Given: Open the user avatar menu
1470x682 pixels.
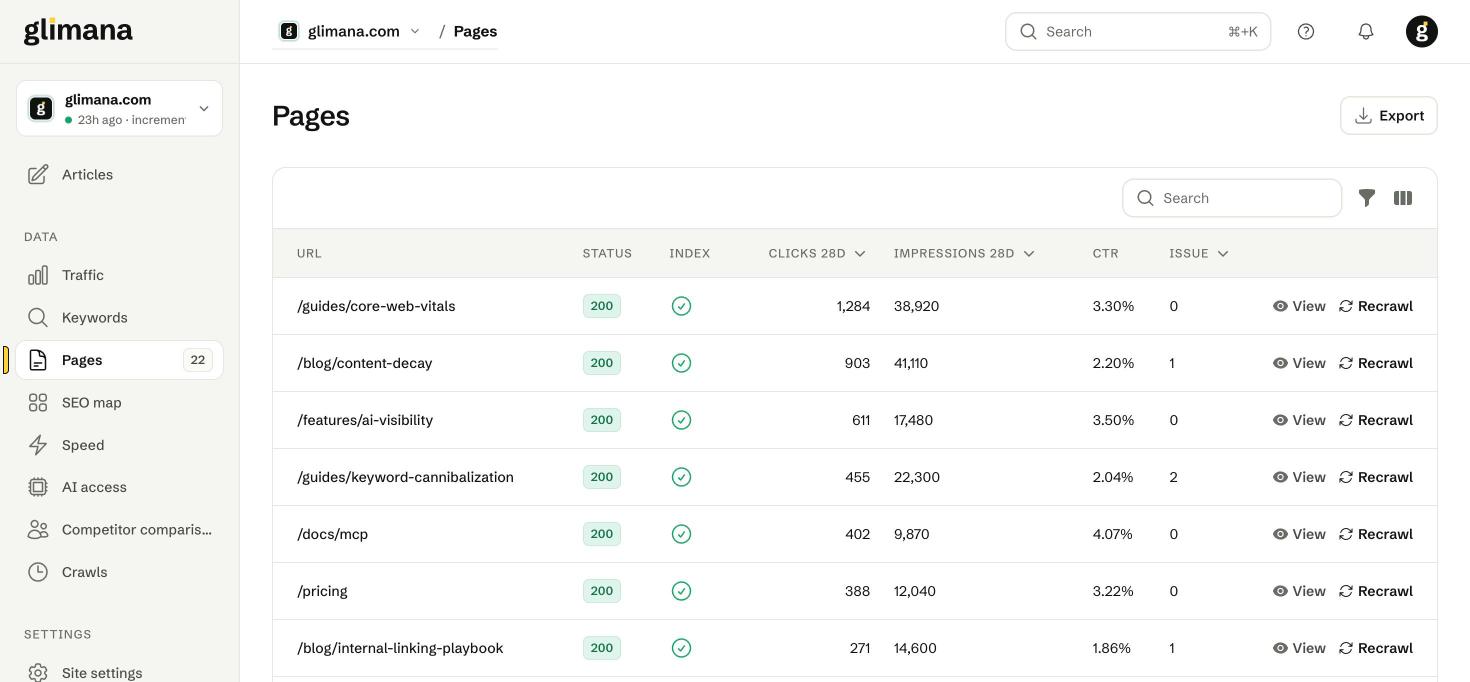Looking at the screenshot, I should tap(1422, 32).
